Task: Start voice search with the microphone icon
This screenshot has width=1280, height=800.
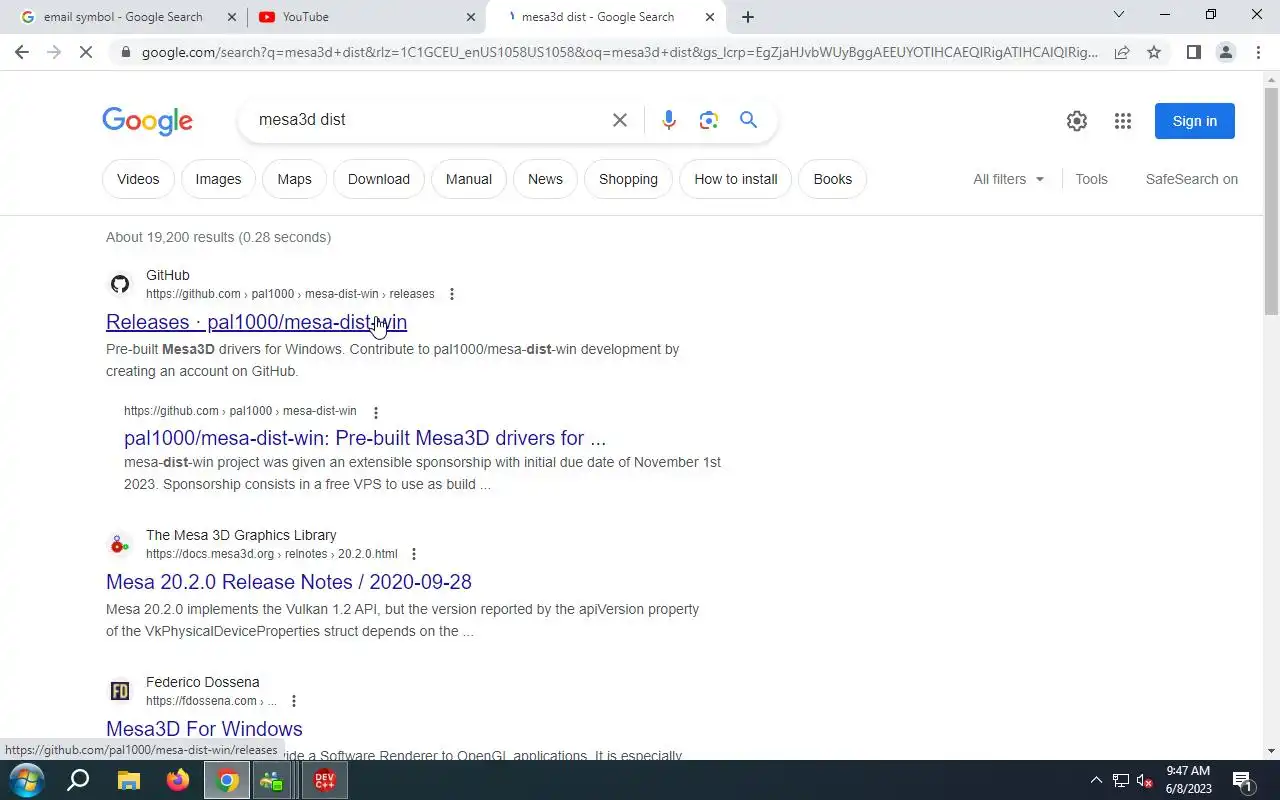Action: pyautogui.click(x=669, y=120)
